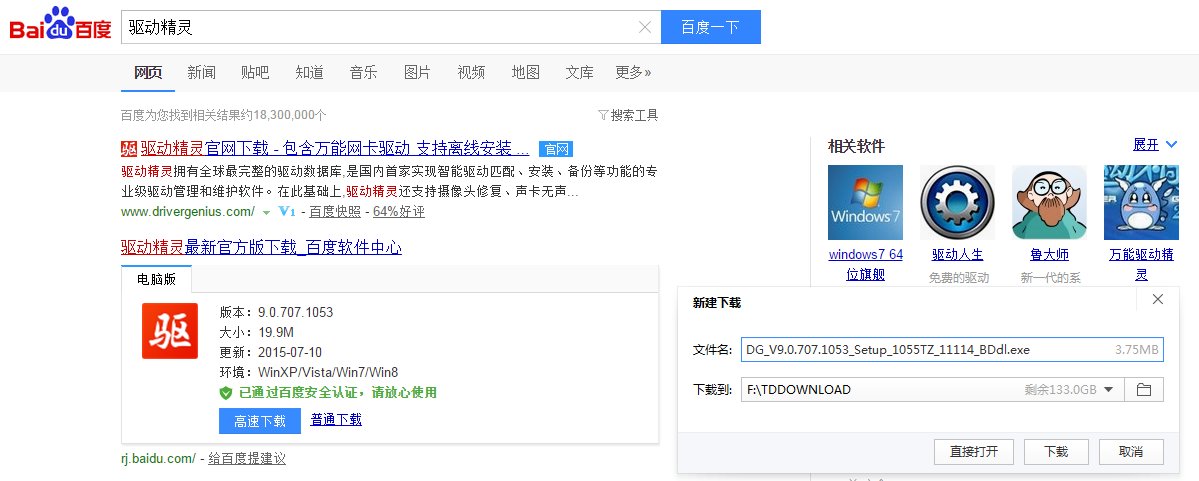
Task: Clear the search box with the X icon
Action: (x=645, y=28)
